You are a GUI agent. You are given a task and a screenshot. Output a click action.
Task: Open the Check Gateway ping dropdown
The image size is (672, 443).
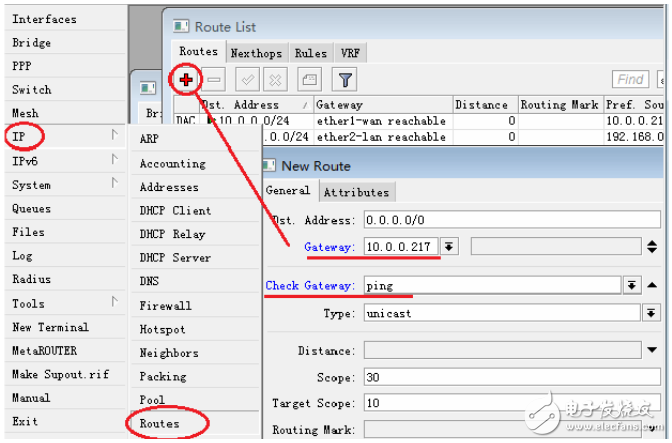click(x=631, y=286)
